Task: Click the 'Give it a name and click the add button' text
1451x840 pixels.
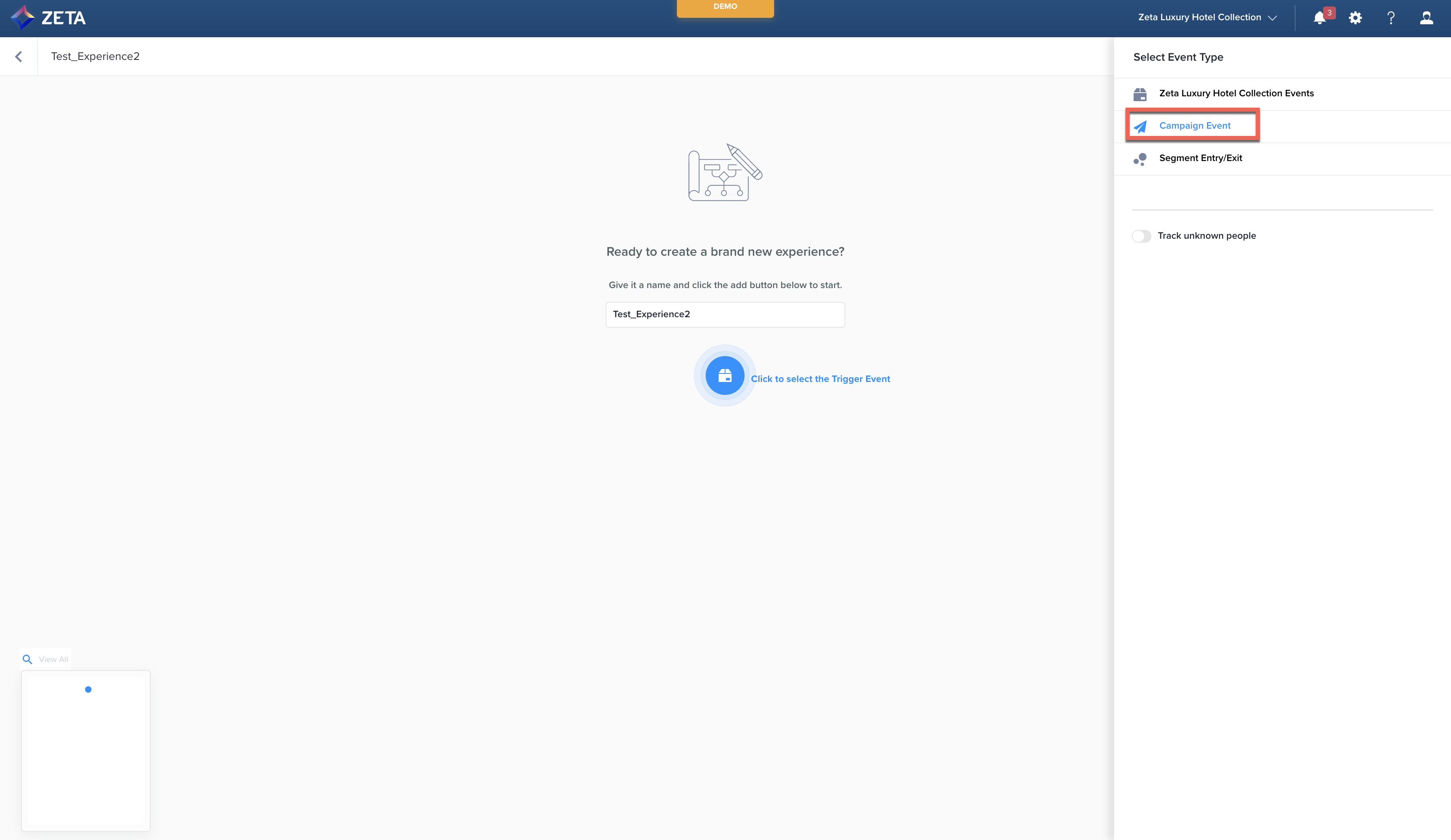Action: click(x=725, y=285)
